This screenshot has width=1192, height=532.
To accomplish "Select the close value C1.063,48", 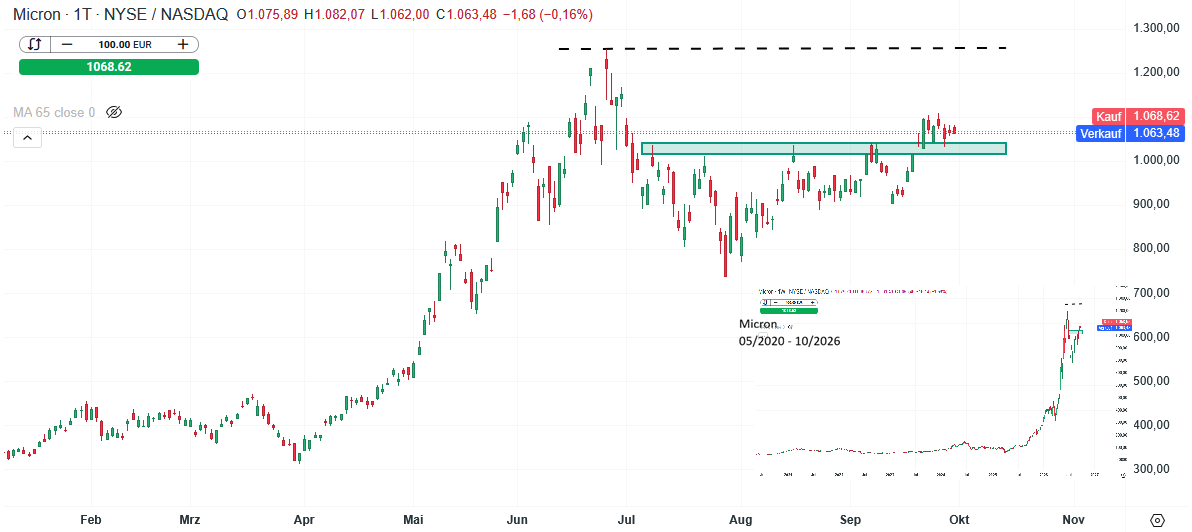I will tap(466, 15).
